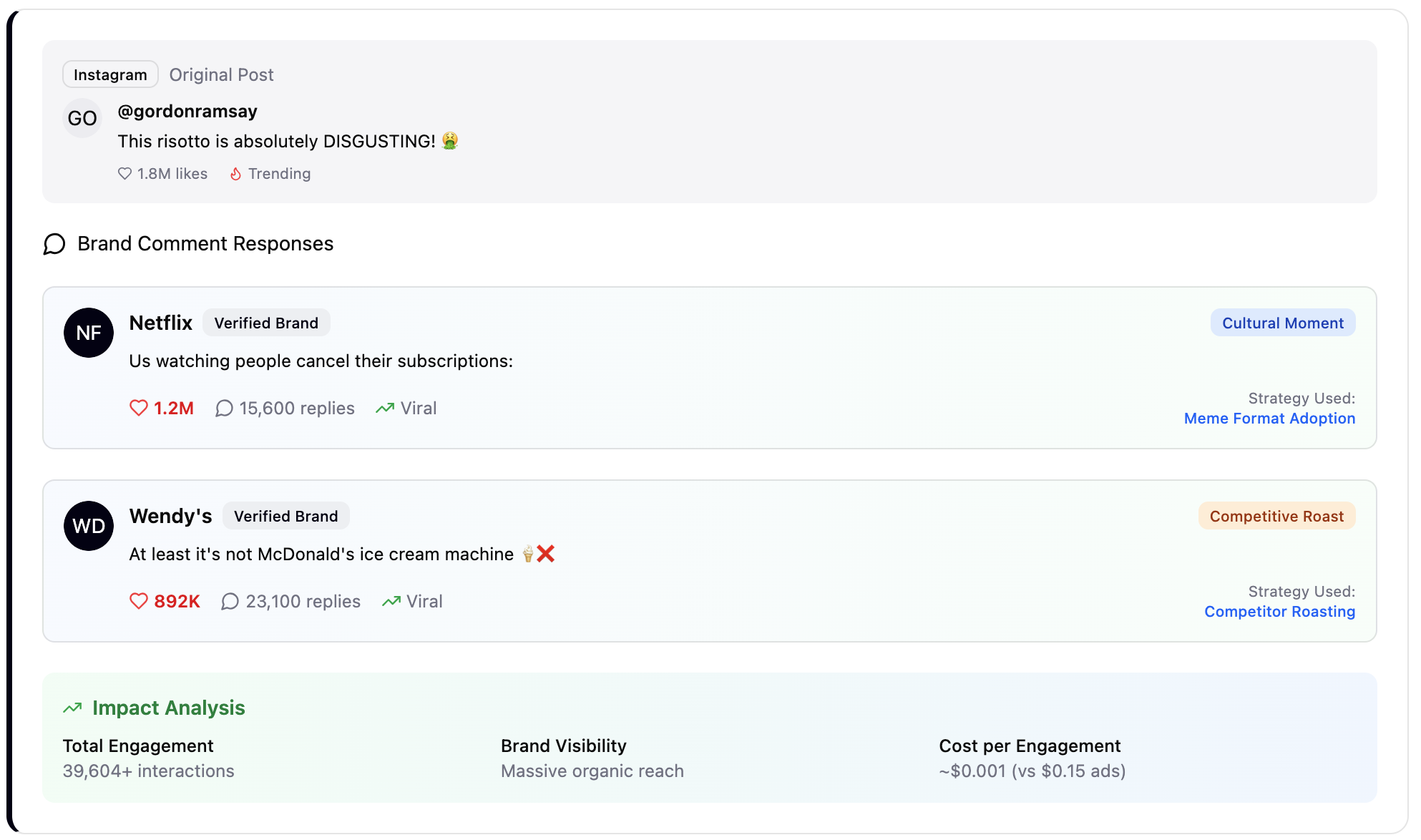The width and height of the screenshot is (1421, 840).
Task: Click the NF Netflix avatar
Action: tap(89, 333)
